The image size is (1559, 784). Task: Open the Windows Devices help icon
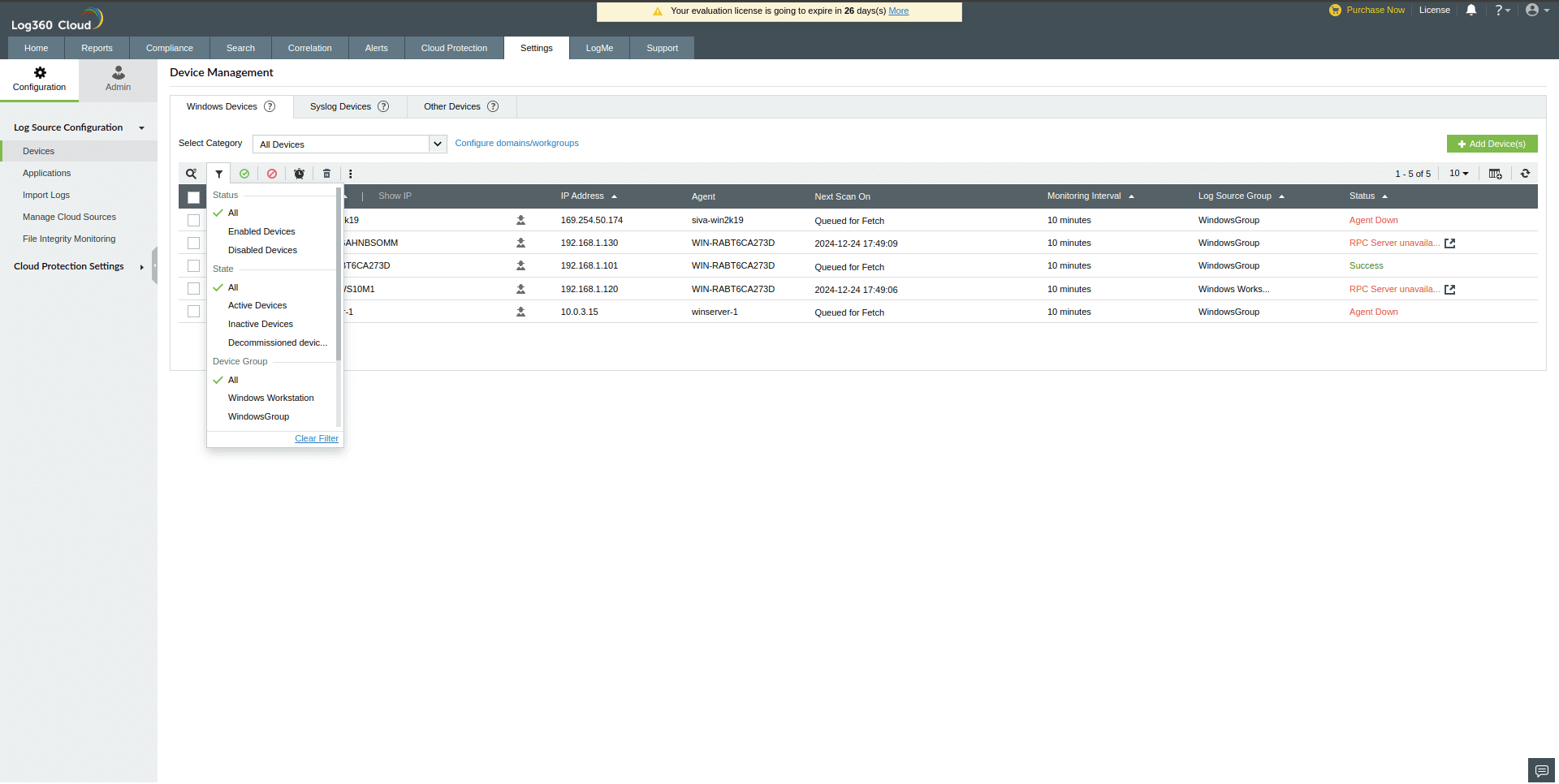click(270, 106)
